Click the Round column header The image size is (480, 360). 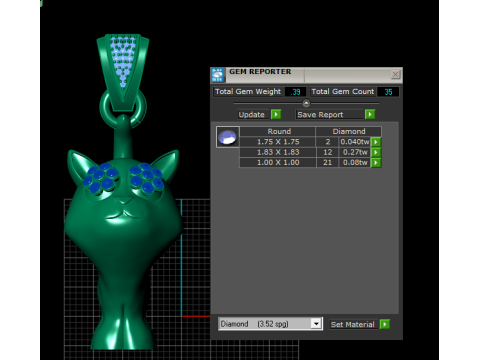(x=278, y=131)
